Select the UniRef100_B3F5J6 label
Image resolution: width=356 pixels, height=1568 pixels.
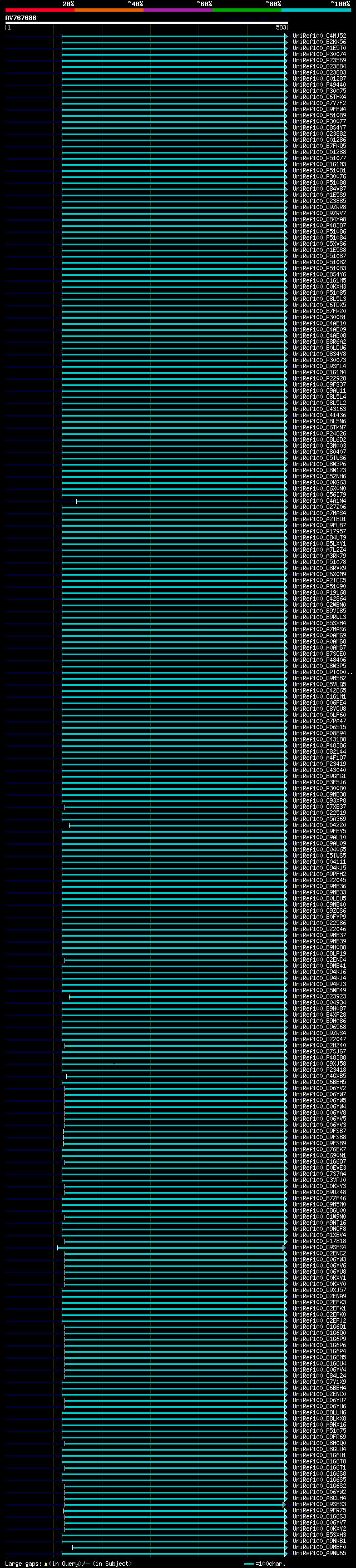click(319, 782)
